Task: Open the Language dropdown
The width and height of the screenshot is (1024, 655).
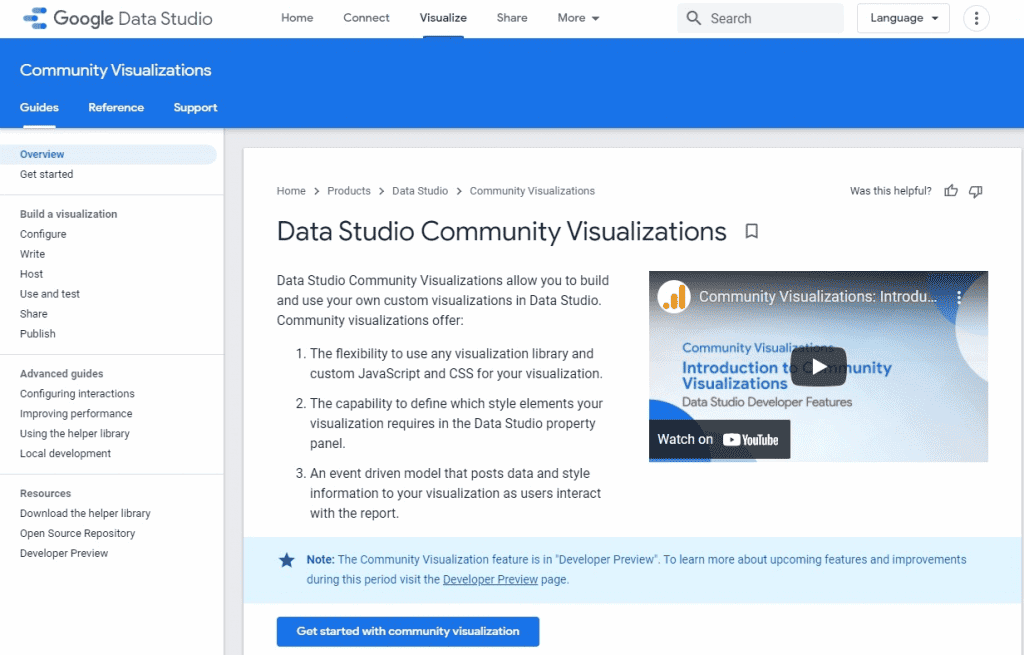Action: pyautogui.click(x=903, y=18)
